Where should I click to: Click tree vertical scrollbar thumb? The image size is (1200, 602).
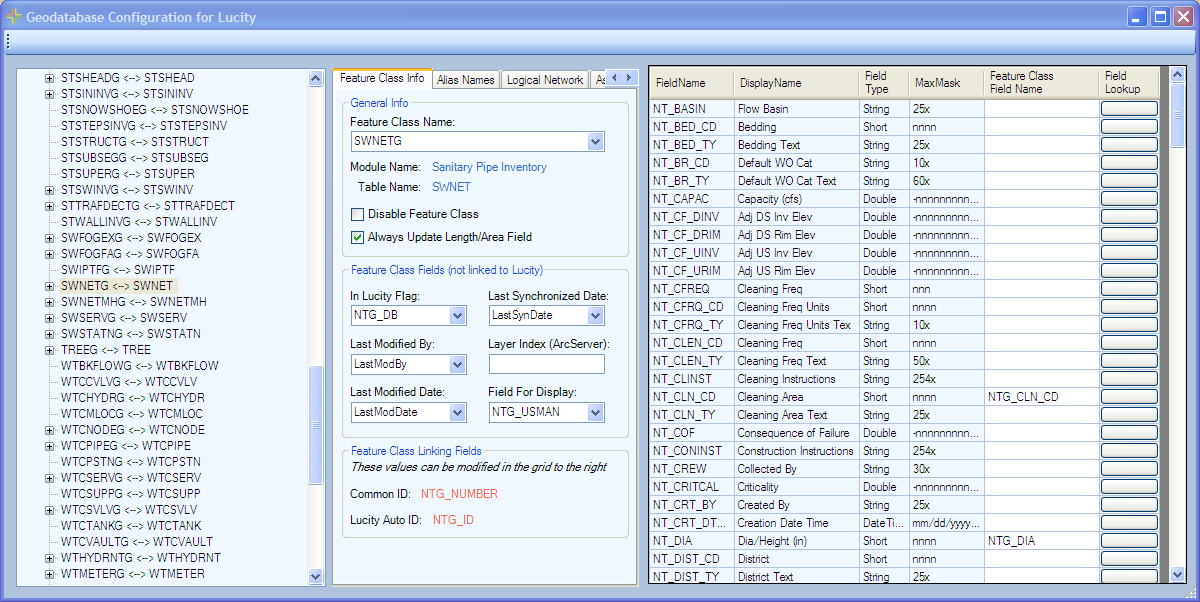pyautogui.click(x=316, y=425)
